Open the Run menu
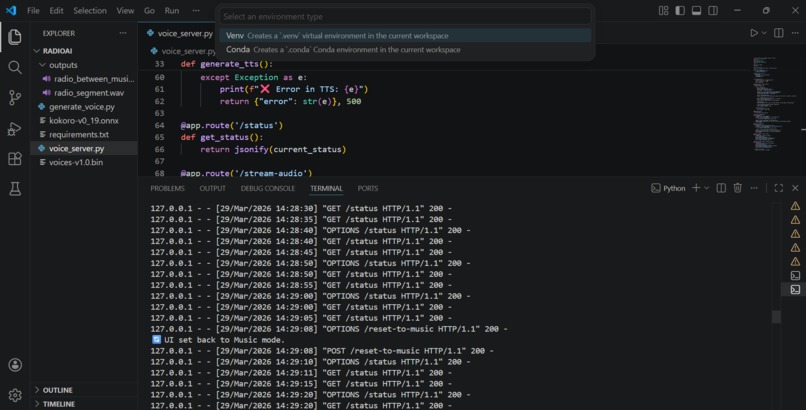Viewport: 806px width, 410px height. point(172,10)
